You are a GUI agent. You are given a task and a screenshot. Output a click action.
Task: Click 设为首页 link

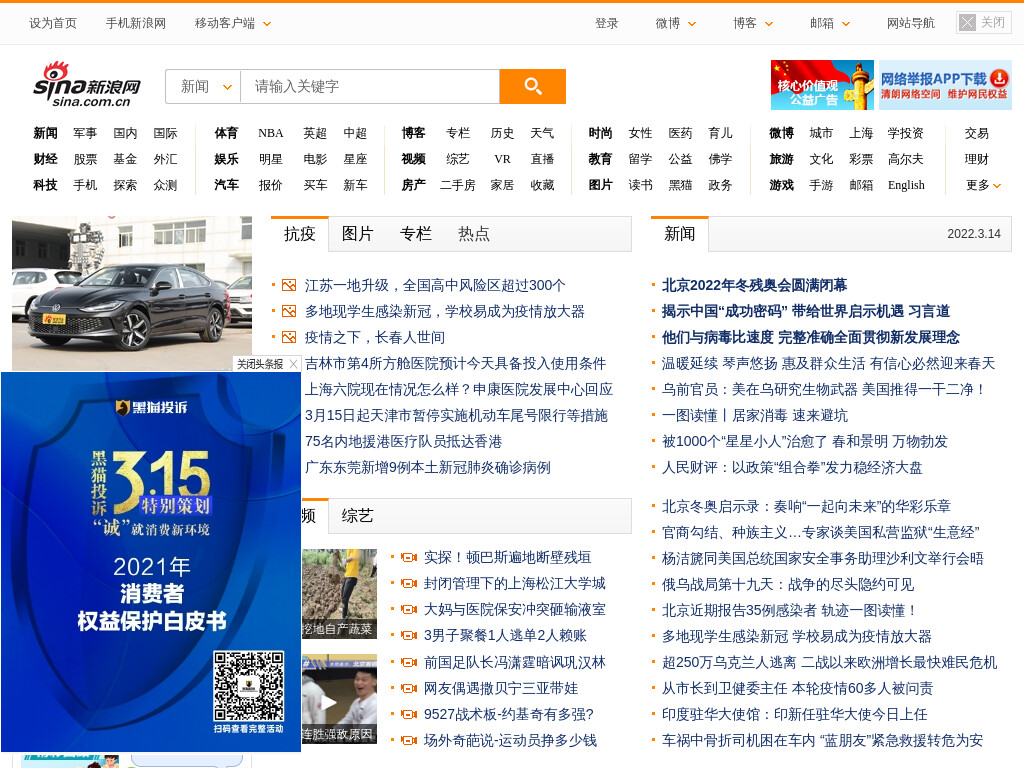[x=53, y=24]
